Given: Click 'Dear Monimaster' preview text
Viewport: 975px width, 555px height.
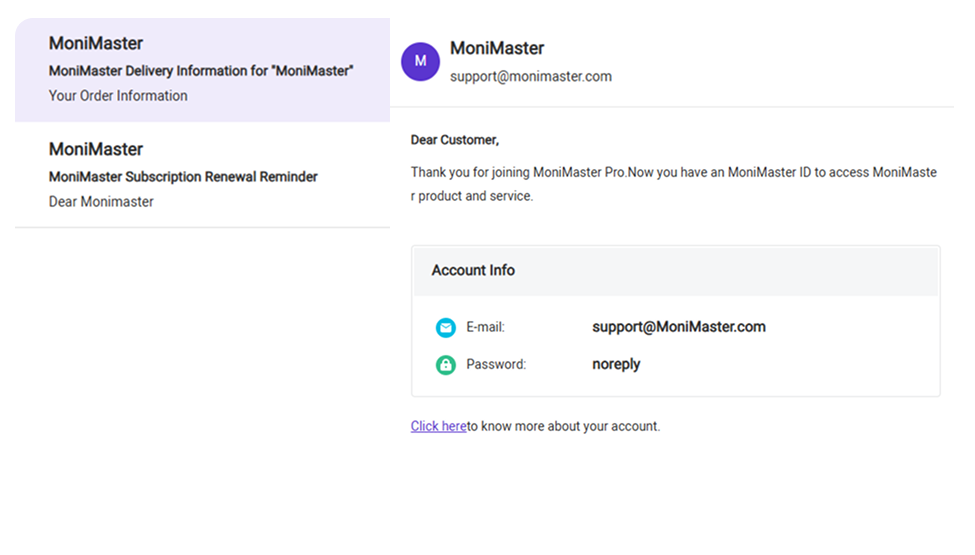Looking at the screenshot, I should (x=101, y=202).
